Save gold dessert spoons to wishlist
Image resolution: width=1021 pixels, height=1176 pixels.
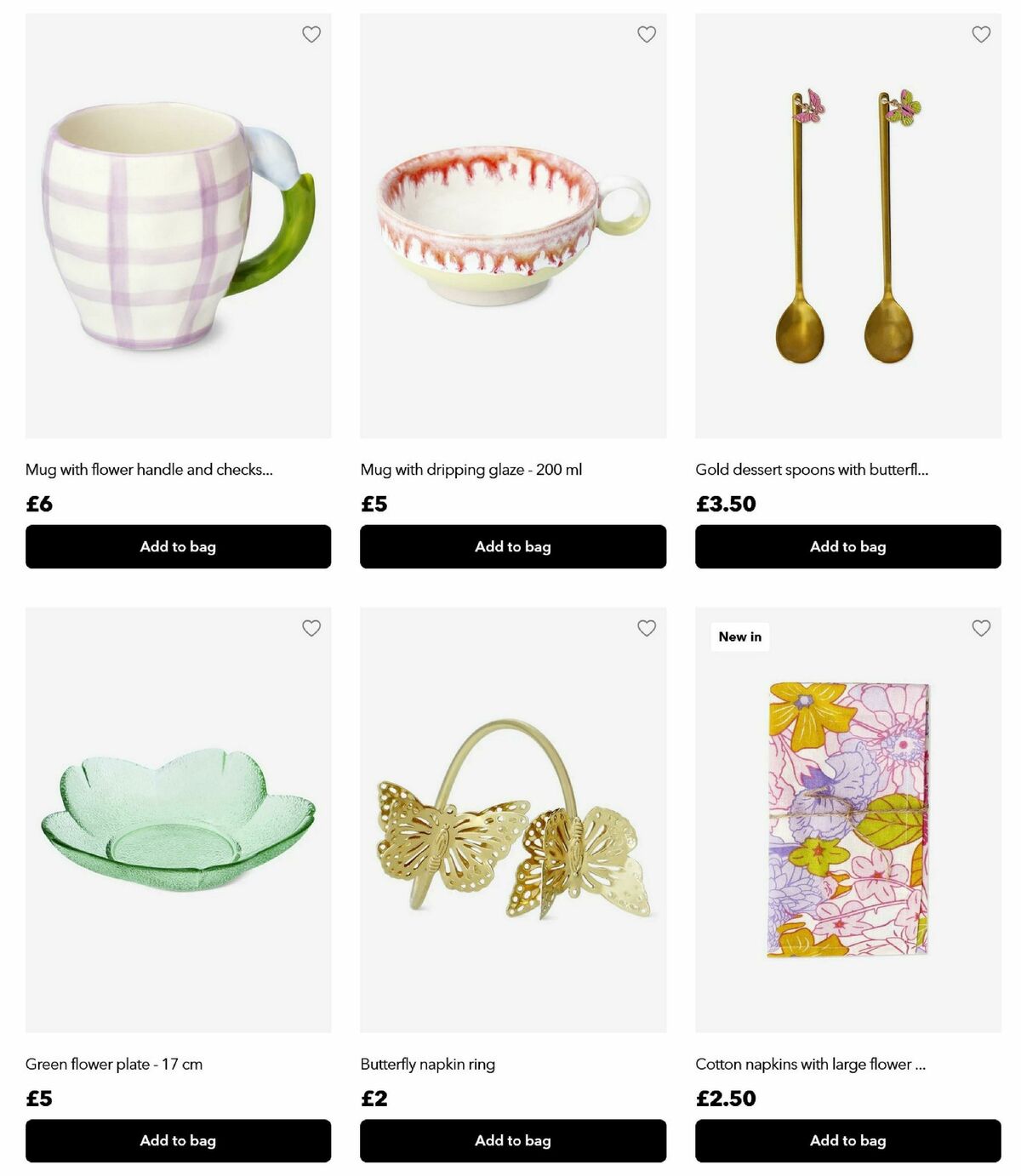[981, 34]
